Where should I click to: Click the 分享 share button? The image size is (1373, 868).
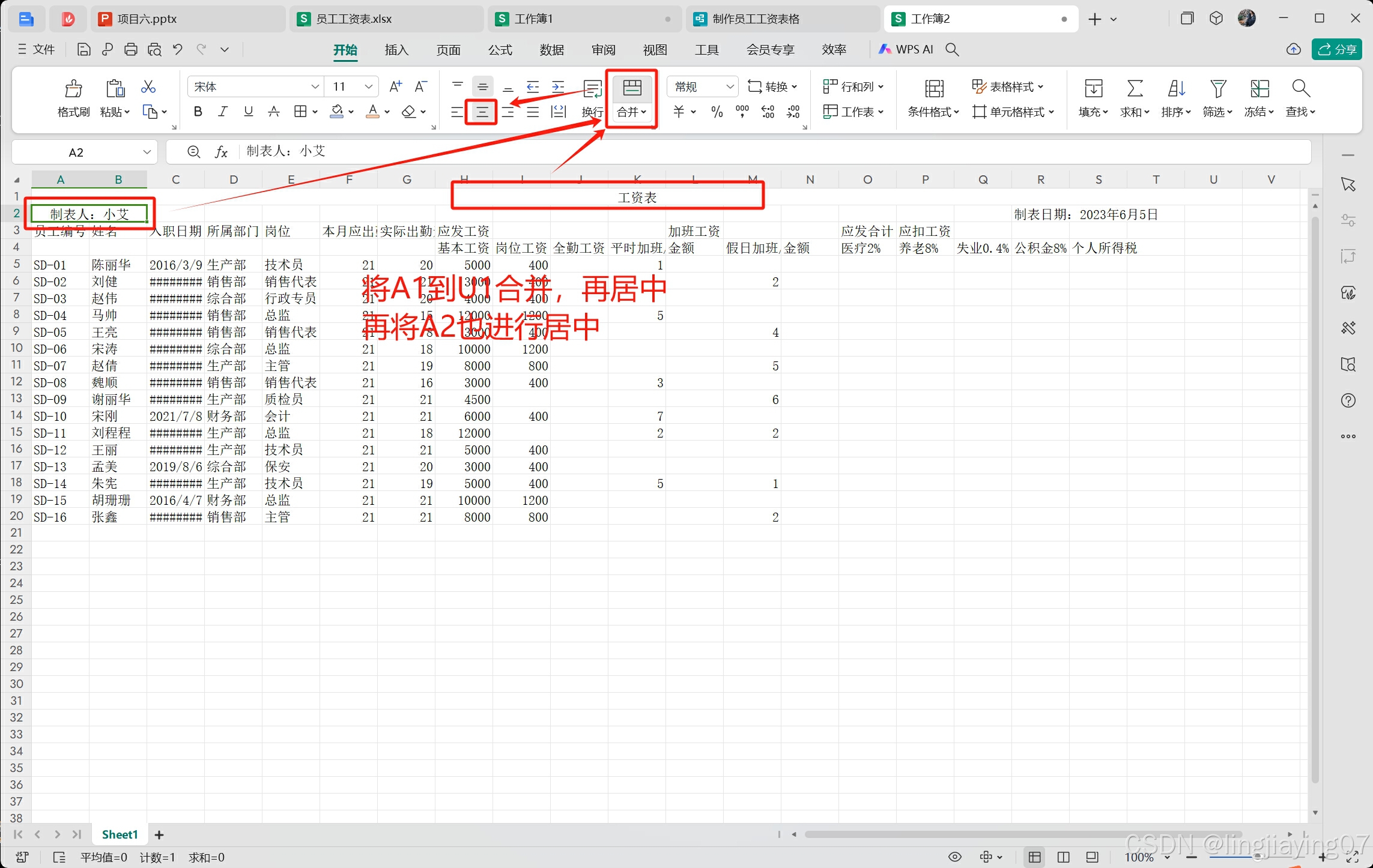point(1337,49)
